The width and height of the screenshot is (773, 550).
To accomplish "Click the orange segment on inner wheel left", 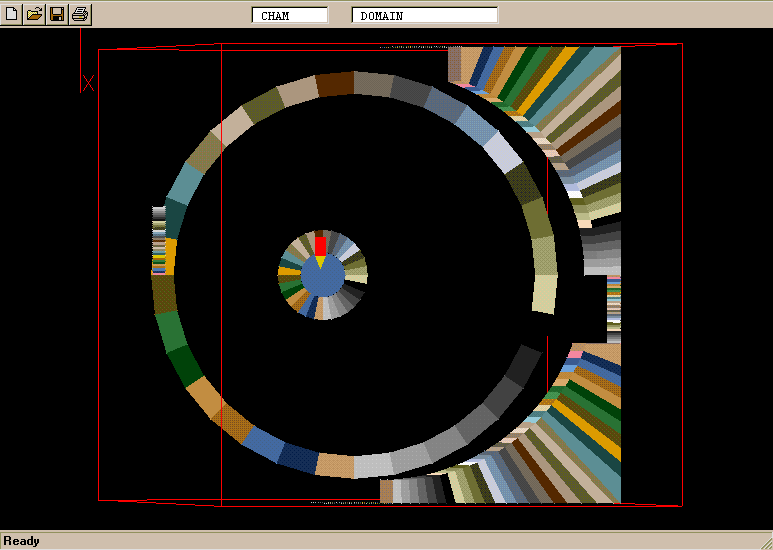I will (287, 272).
